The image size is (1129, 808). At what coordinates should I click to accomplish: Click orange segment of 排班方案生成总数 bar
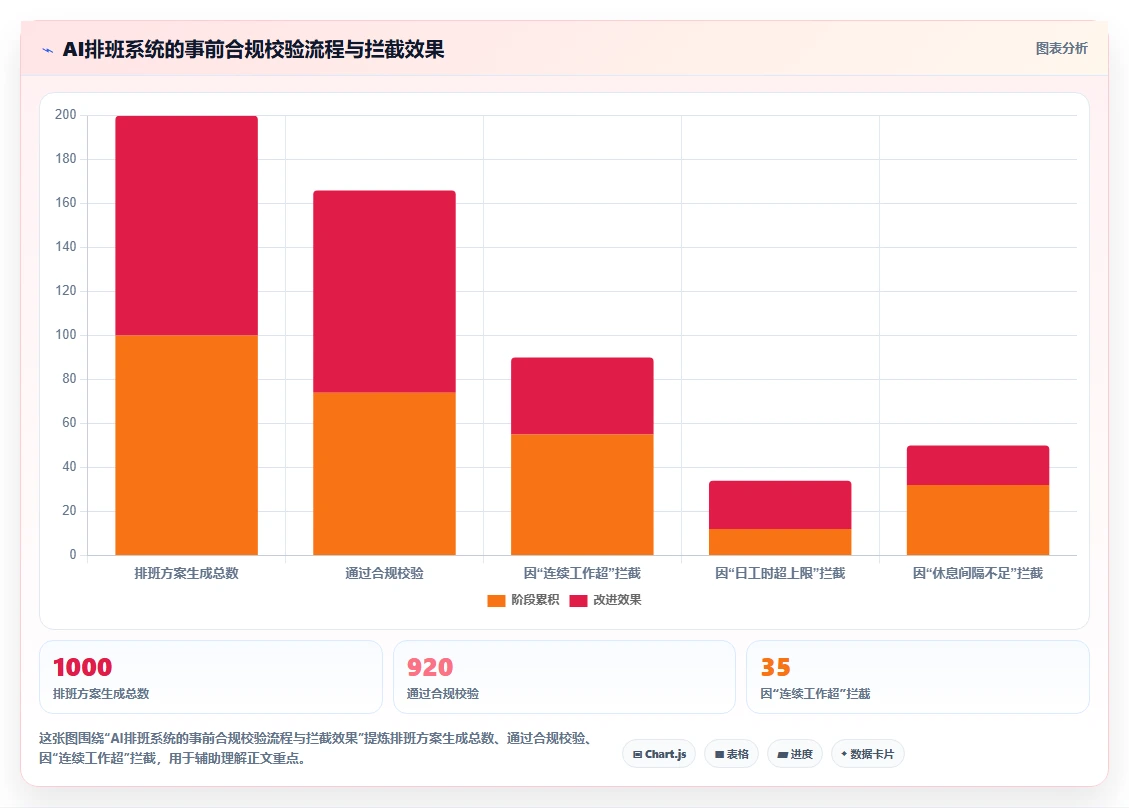pyautogui.click(x=186, y=445)
